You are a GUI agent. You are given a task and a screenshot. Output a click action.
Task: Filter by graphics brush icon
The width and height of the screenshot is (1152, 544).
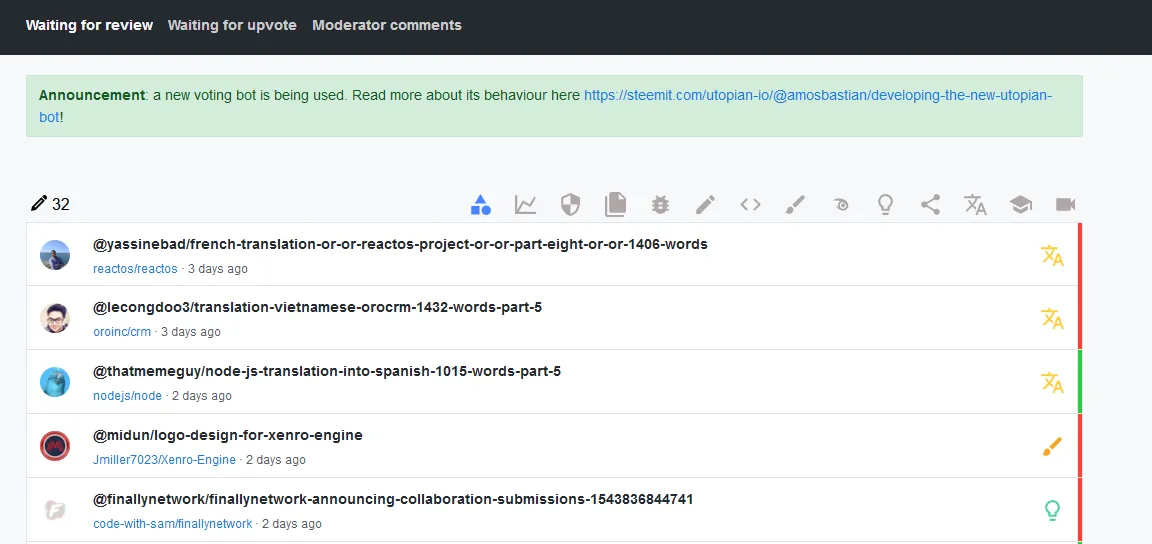tap(795, 205)
